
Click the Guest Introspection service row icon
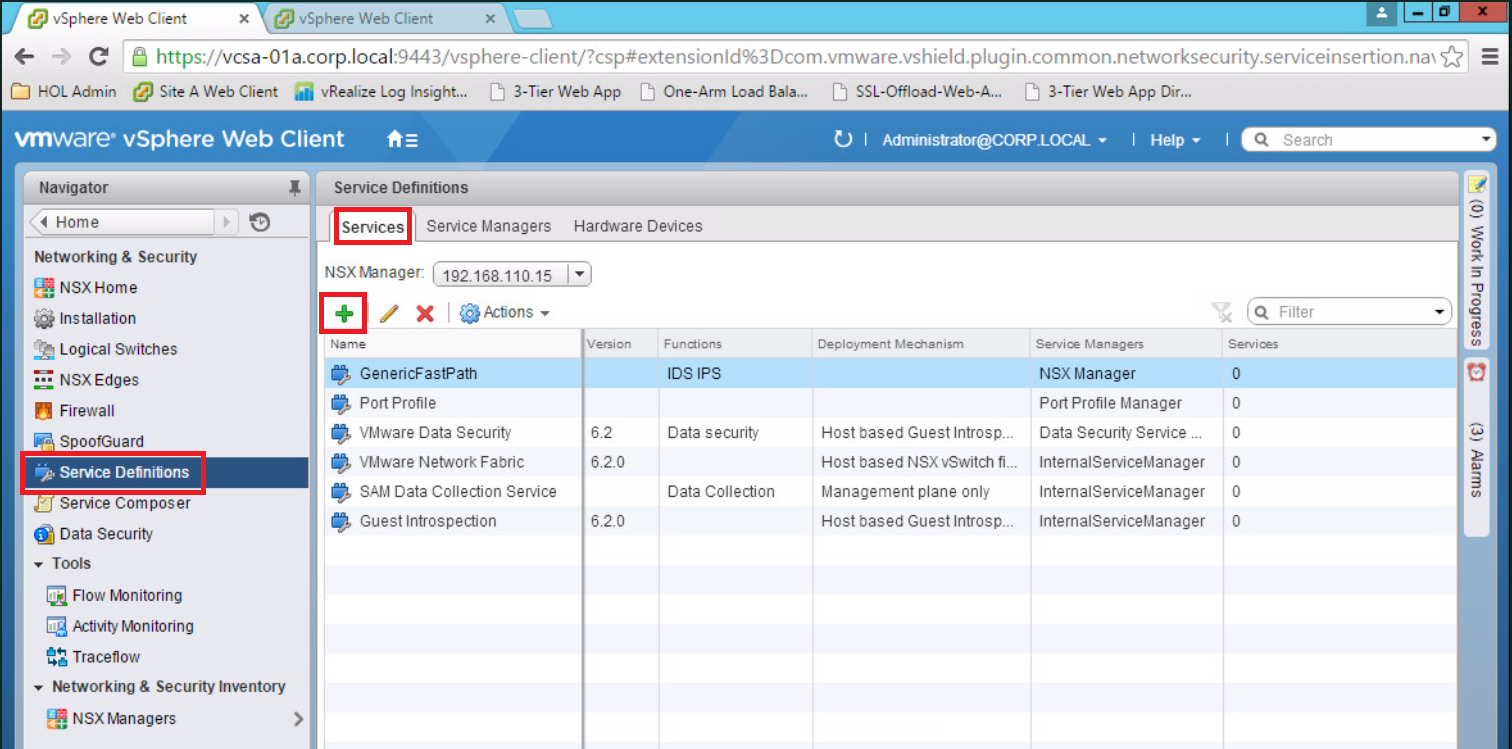coord(342,522)
